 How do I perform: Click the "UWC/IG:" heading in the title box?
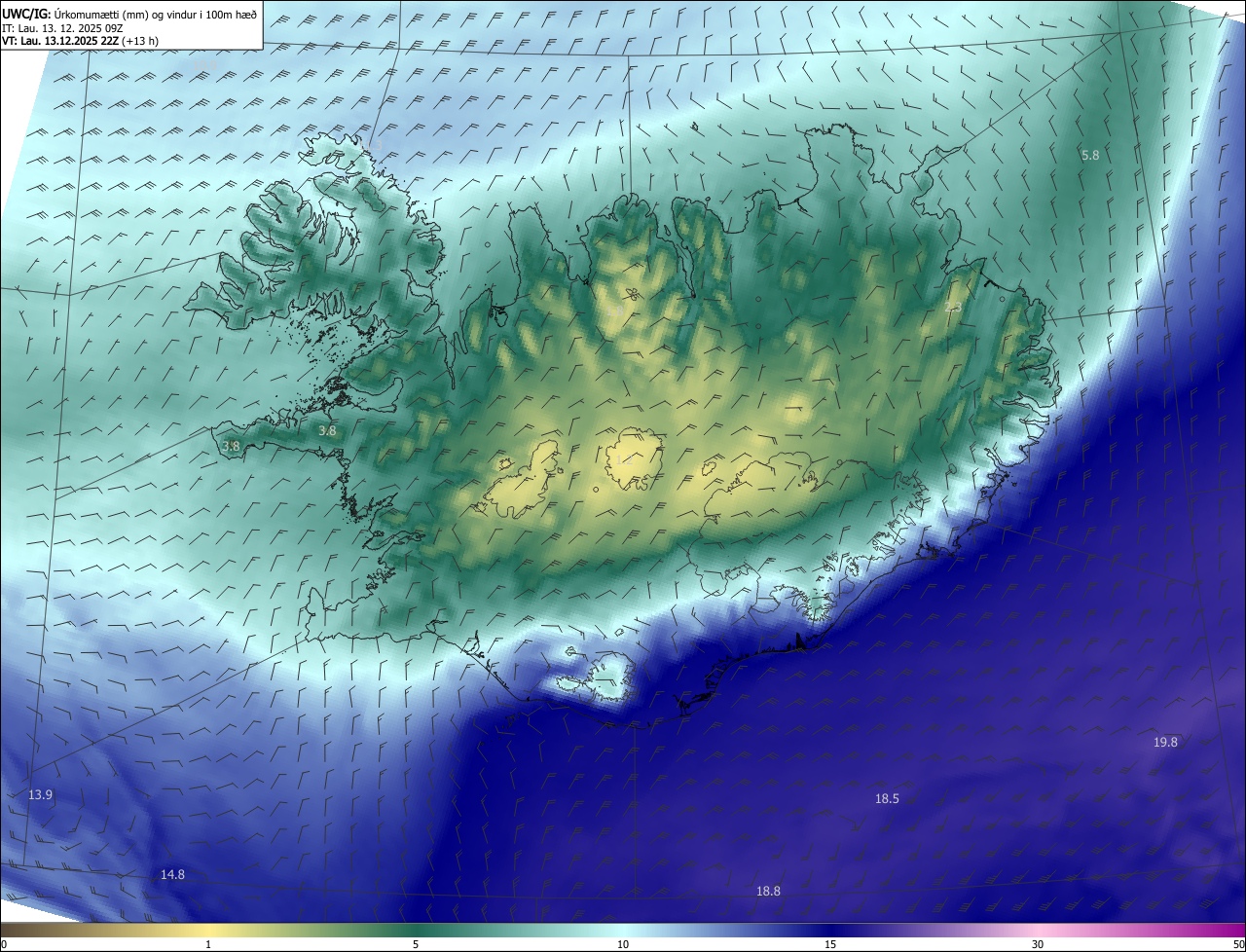(x=26, y=14)
